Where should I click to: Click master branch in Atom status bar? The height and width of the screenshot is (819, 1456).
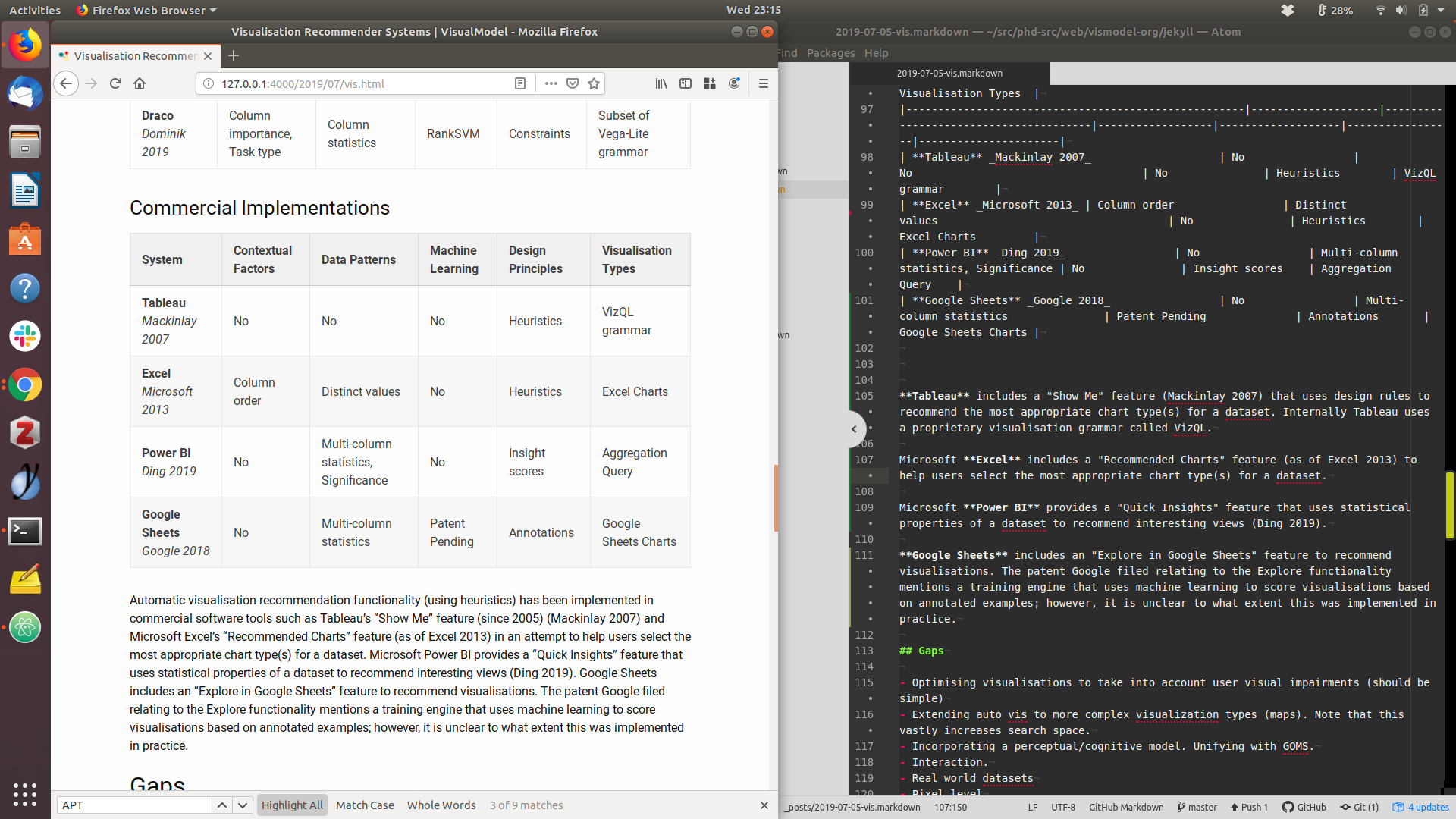[x=1197, y=807]
